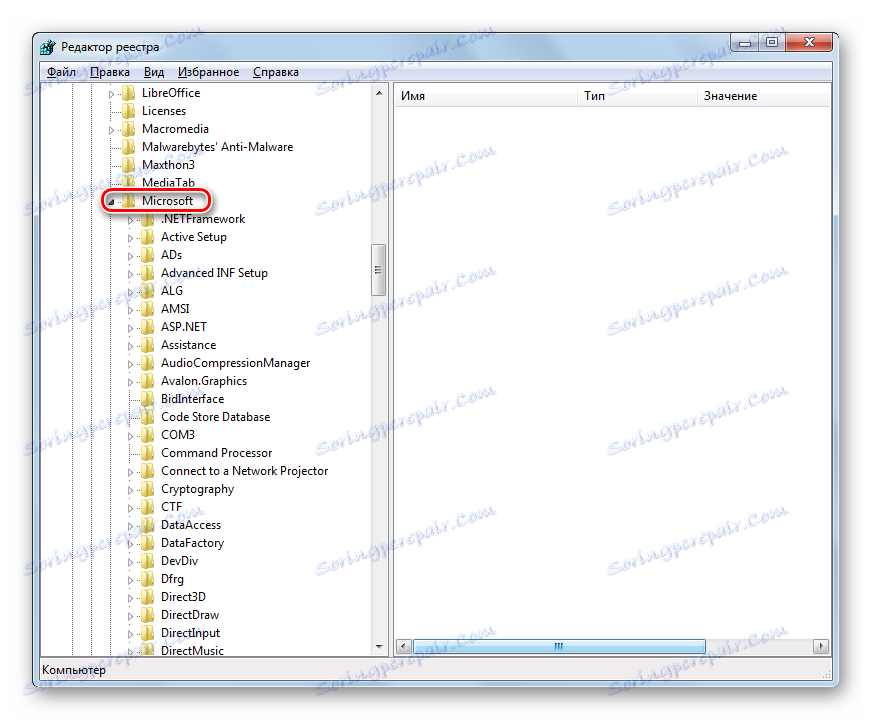The height and width of the screenshot is (720, 872).
Task: Select the DataAccess key label
Action: tap(191, 525)
